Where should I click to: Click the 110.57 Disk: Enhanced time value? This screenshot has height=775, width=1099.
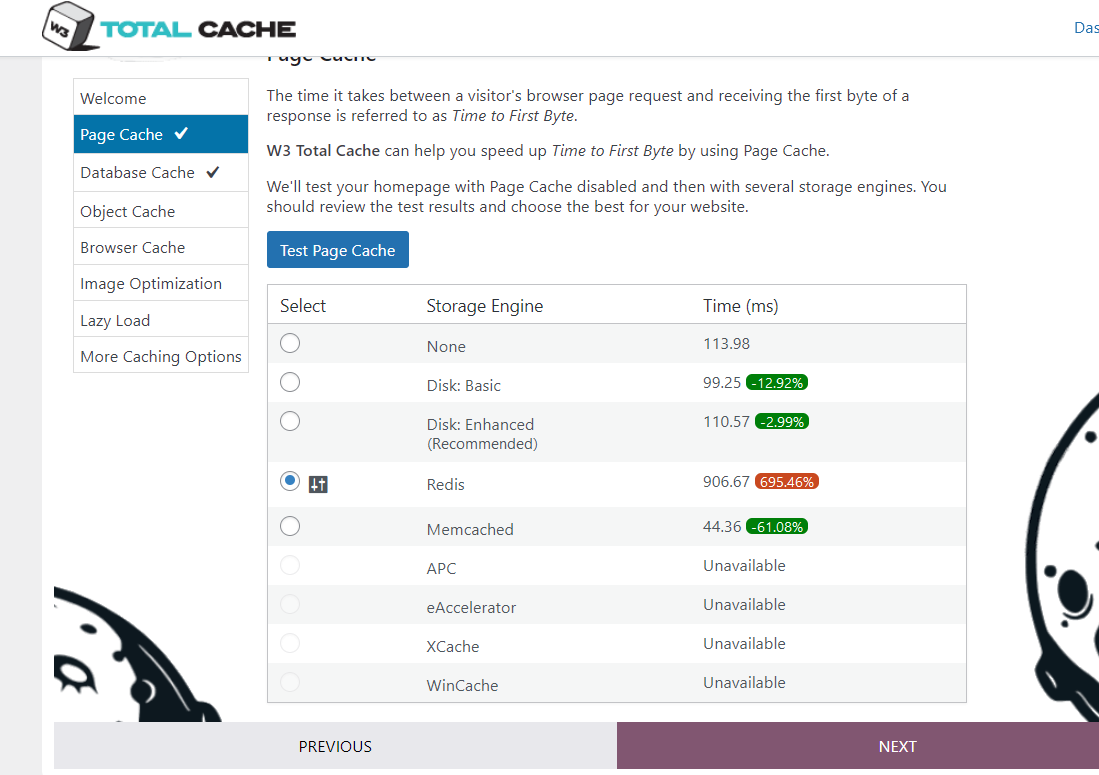[726, 422]
